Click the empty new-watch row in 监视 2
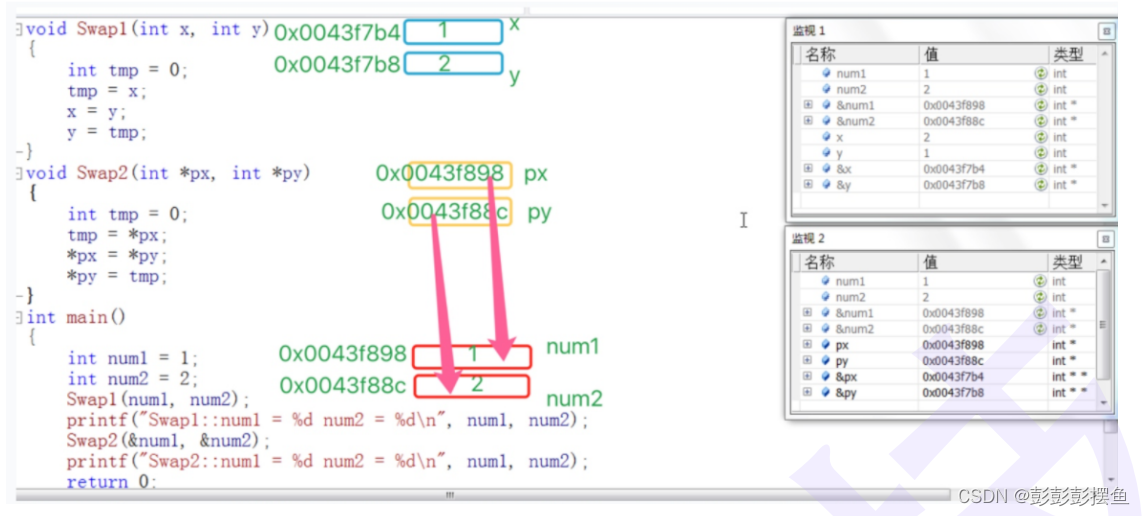Screen dimensions: 1145x516 (947, 407)
